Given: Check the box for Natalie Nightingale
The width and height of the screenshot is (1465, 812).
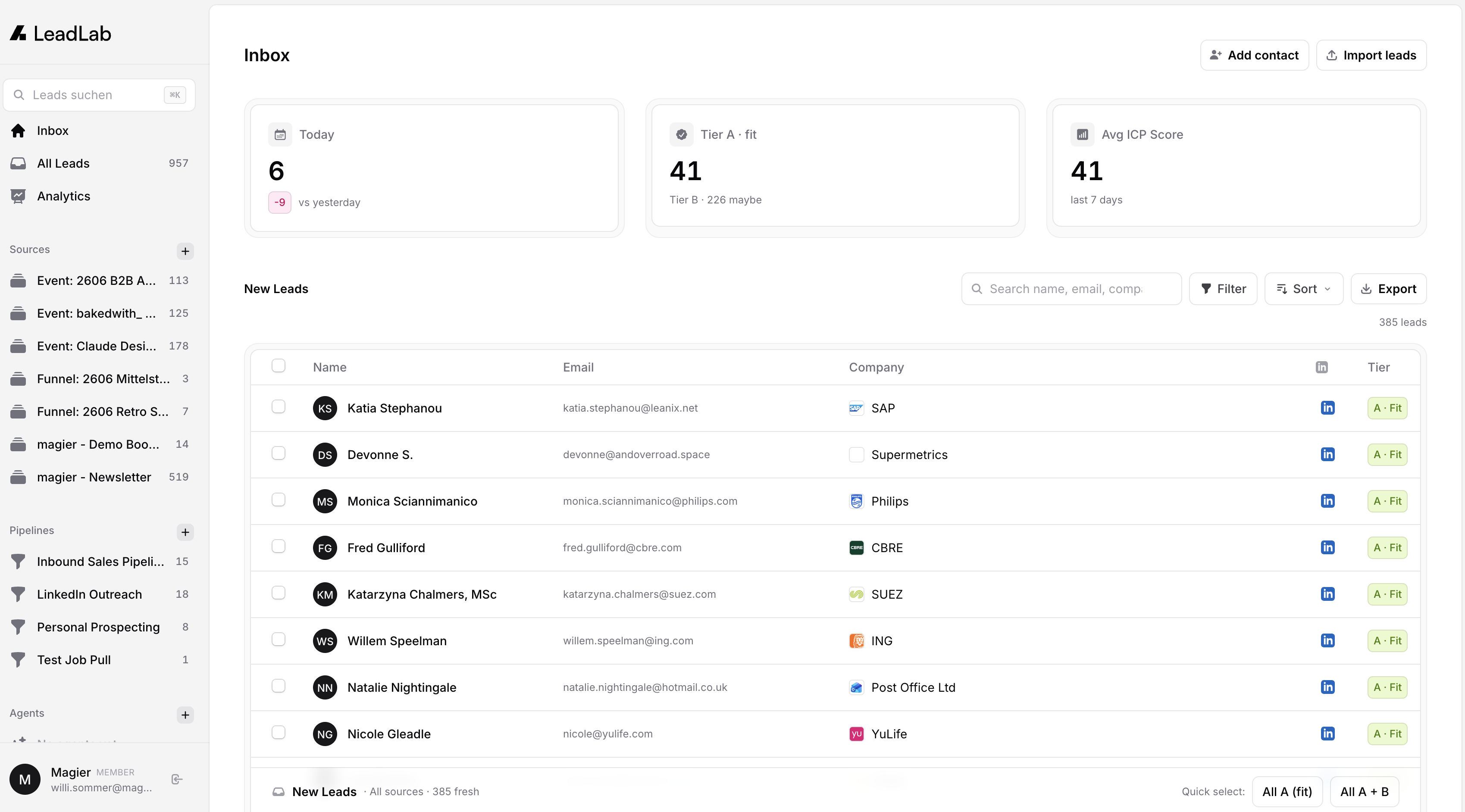Looking at the screenshot, I should coord(278,686).
